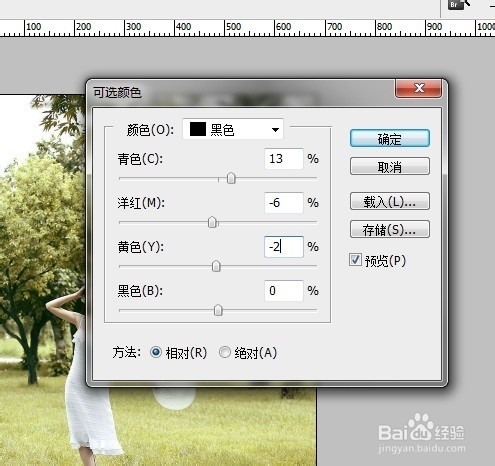
Task: Select the 相对(R) relative method radio
Action: pyautogui.click(x=156, y=352)
